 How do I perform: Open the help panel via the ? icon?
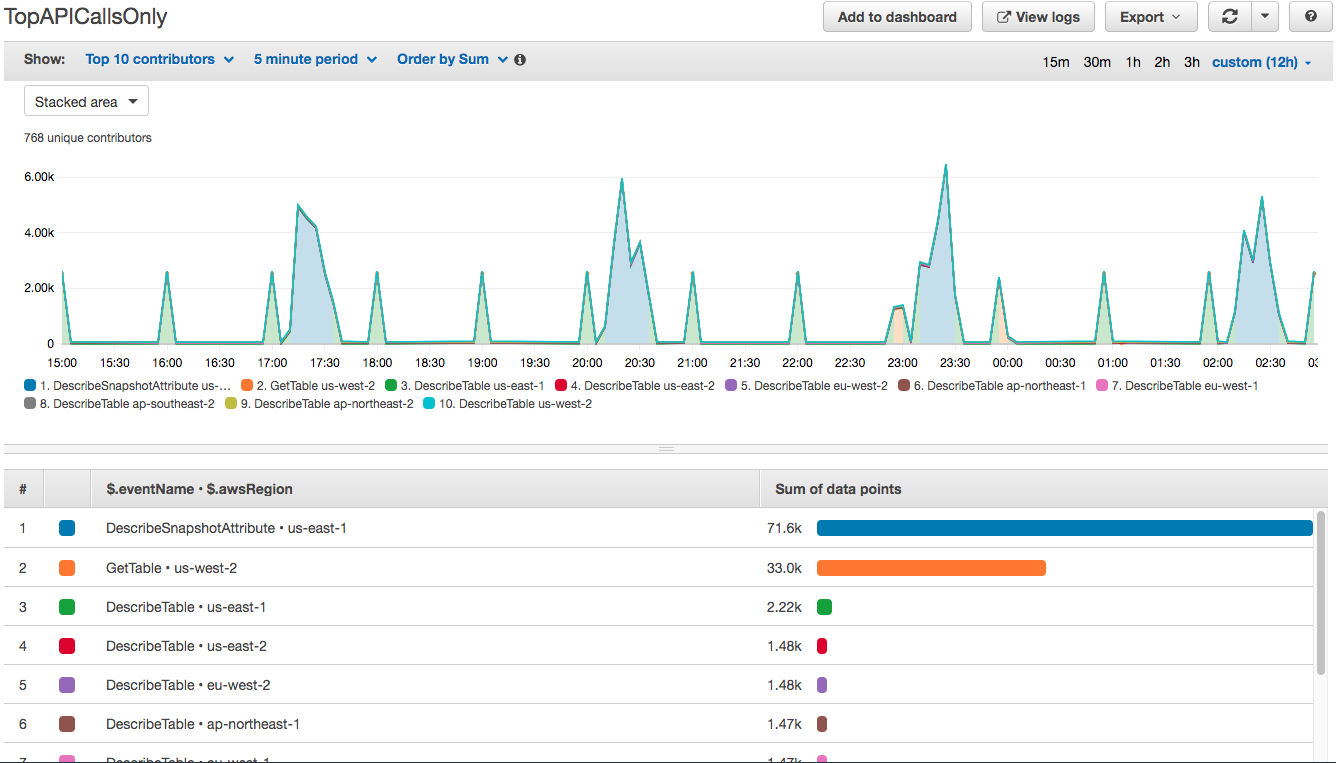click(1310, 16)
